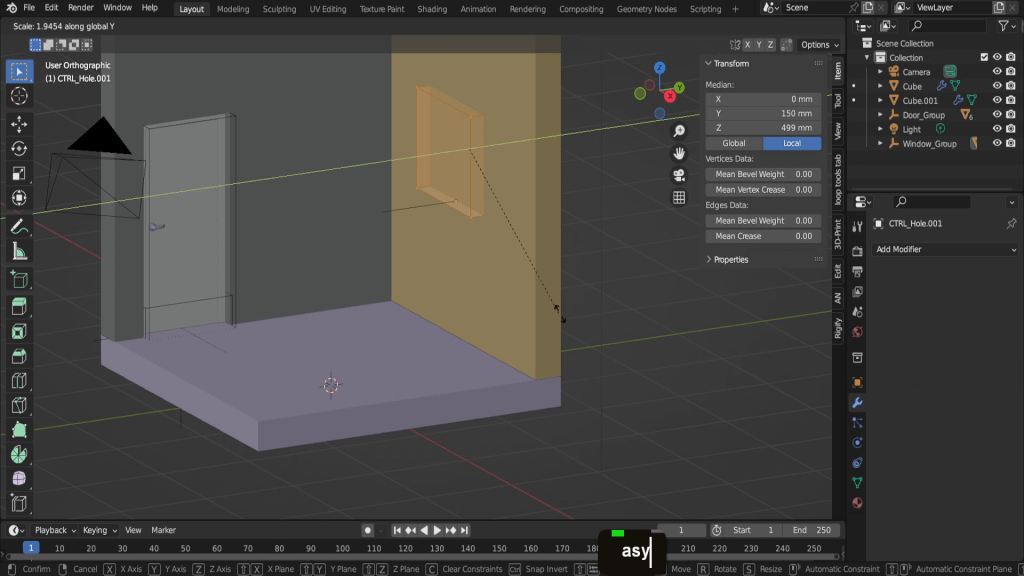The image size is (1024, 576).
Task: Select the Move tool in the toolbar
Action: 18,123
